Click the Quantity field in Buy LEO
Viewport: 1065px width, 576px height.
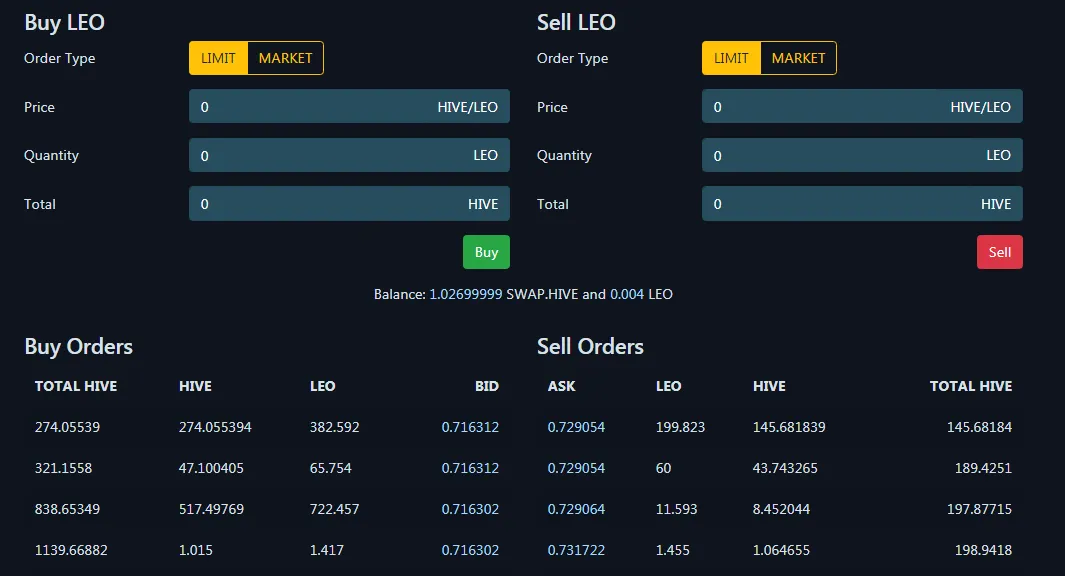tap(349, 156)
